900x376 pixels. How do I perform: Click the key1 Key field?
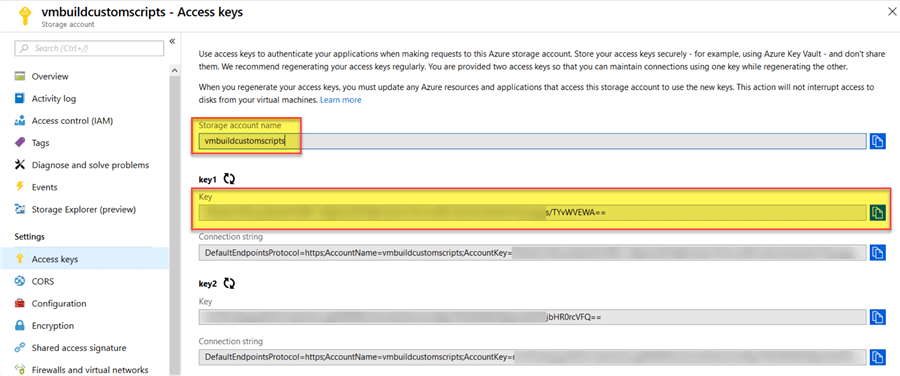pyautogui.click(x=532, y=213)
